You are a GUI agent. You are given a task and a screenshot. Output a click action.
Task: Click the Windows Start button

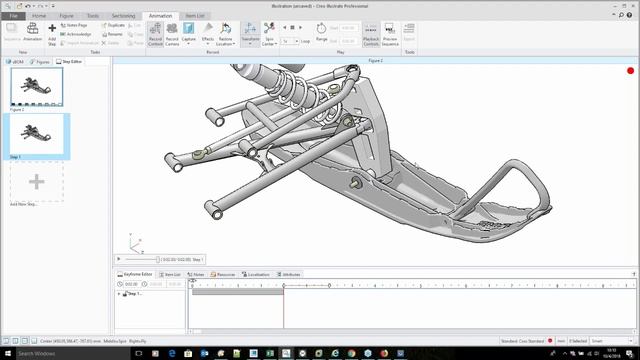pyautogui.click(x=8, y=353)
